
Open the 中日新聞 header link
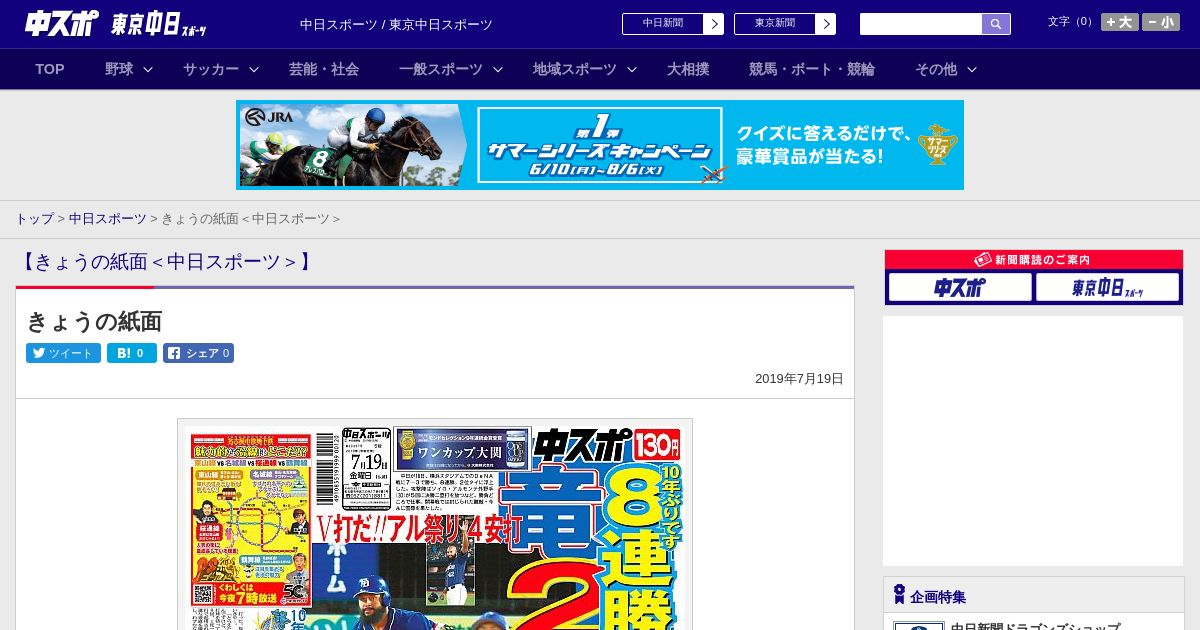(x=663, y=24)
